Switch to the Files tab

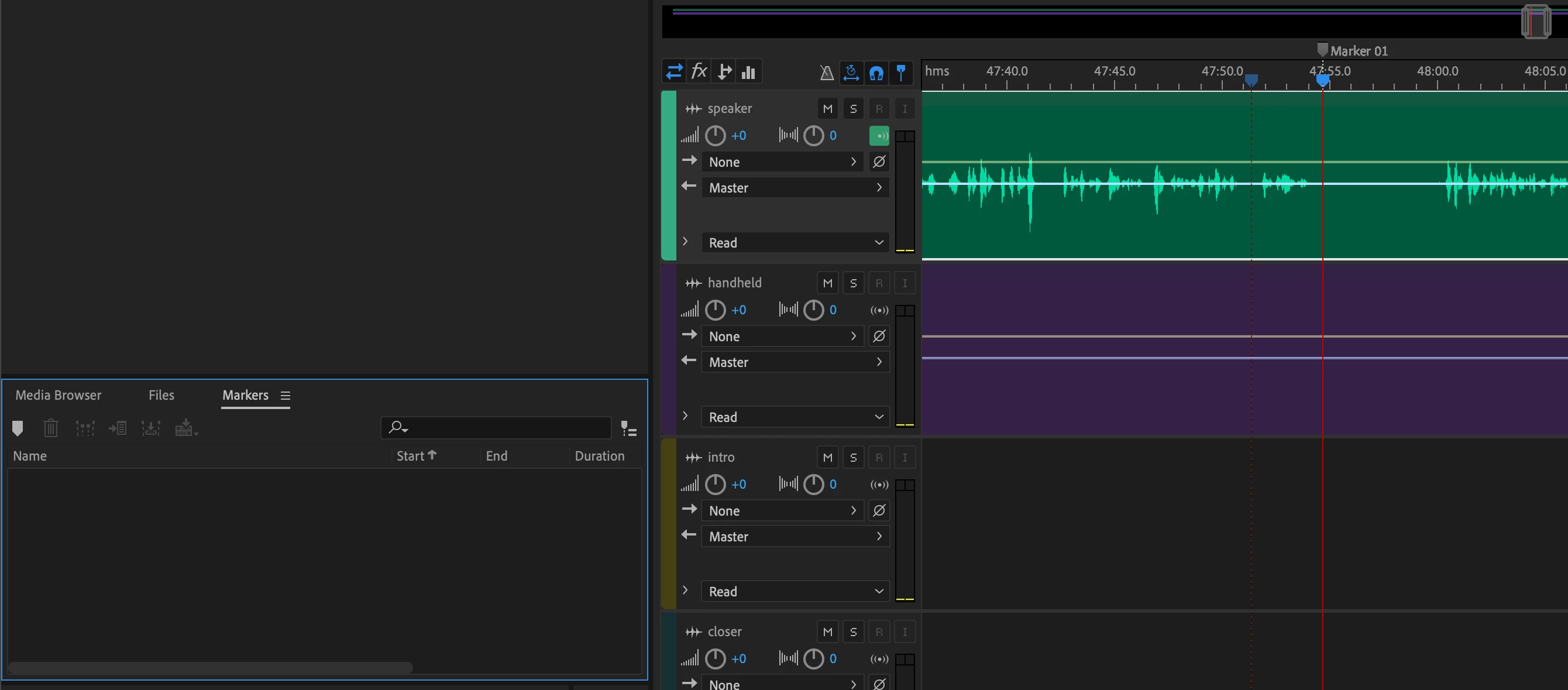[x=161, y=395]
